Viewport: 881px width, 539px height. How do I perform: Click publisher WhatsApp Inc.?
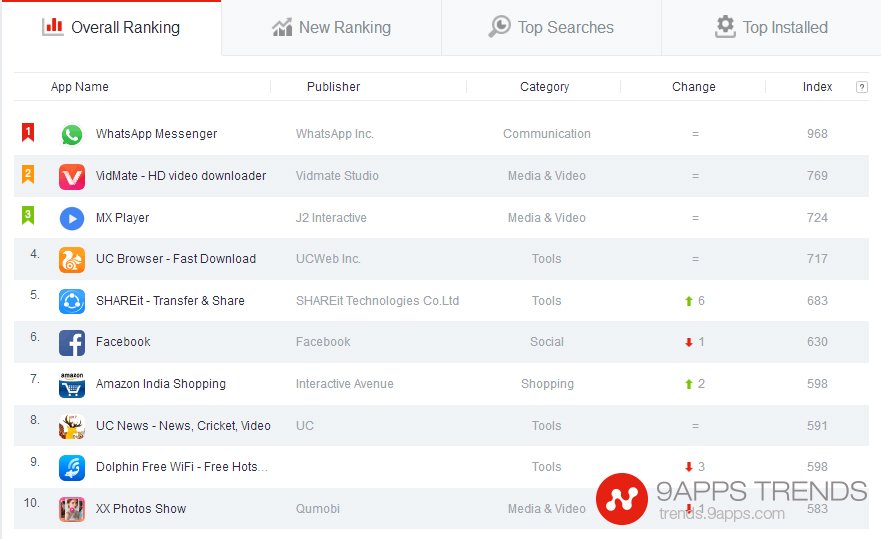pyautogui.click(x=335, y=134)
